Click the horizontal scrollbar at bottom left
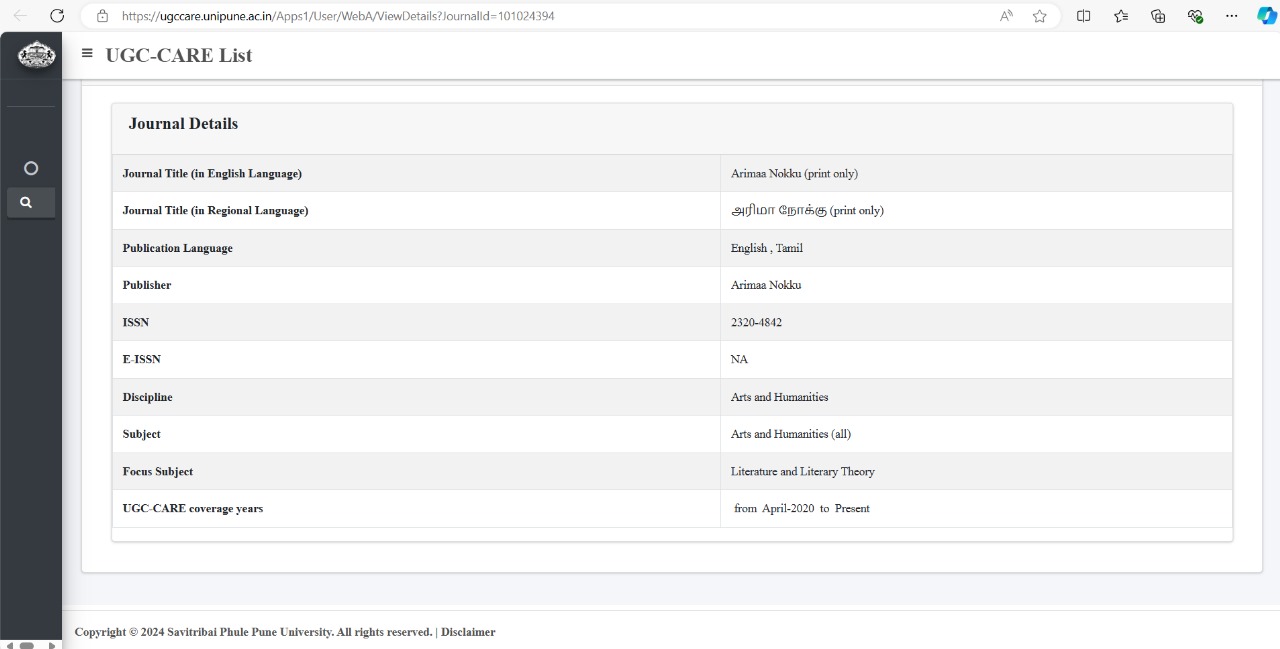The height and width of the screenshot is (649, 1280). click(x=27, y=645)
